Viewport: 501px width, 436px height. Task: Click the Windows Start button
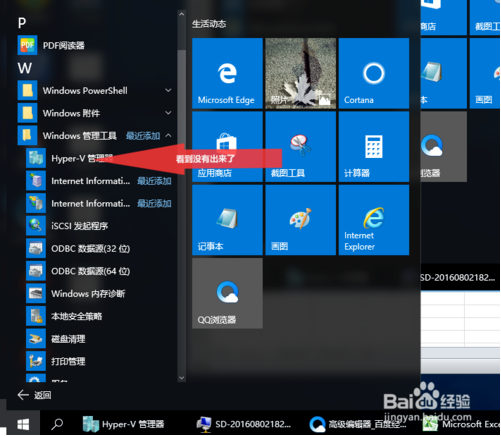point(23,424)
